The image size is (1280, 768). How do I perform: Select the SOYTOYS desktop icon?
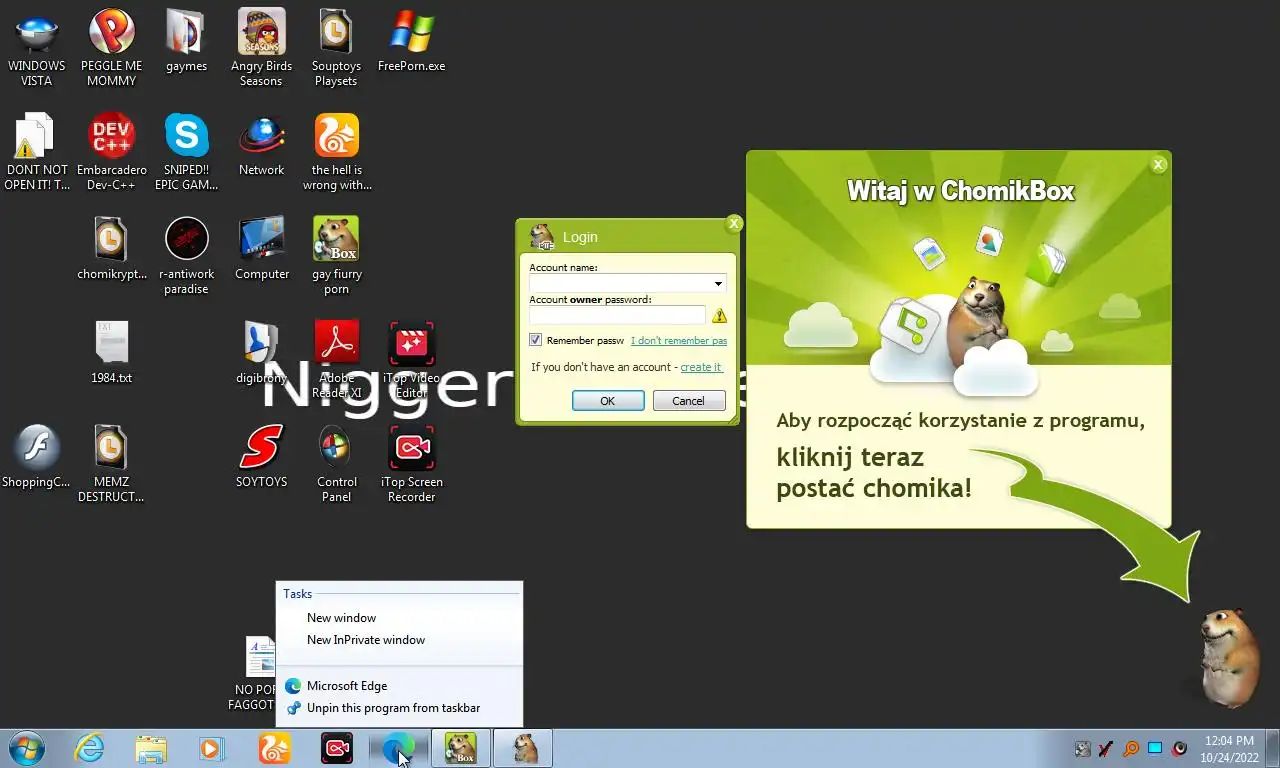pyautogui.click(x=261, y=457)
